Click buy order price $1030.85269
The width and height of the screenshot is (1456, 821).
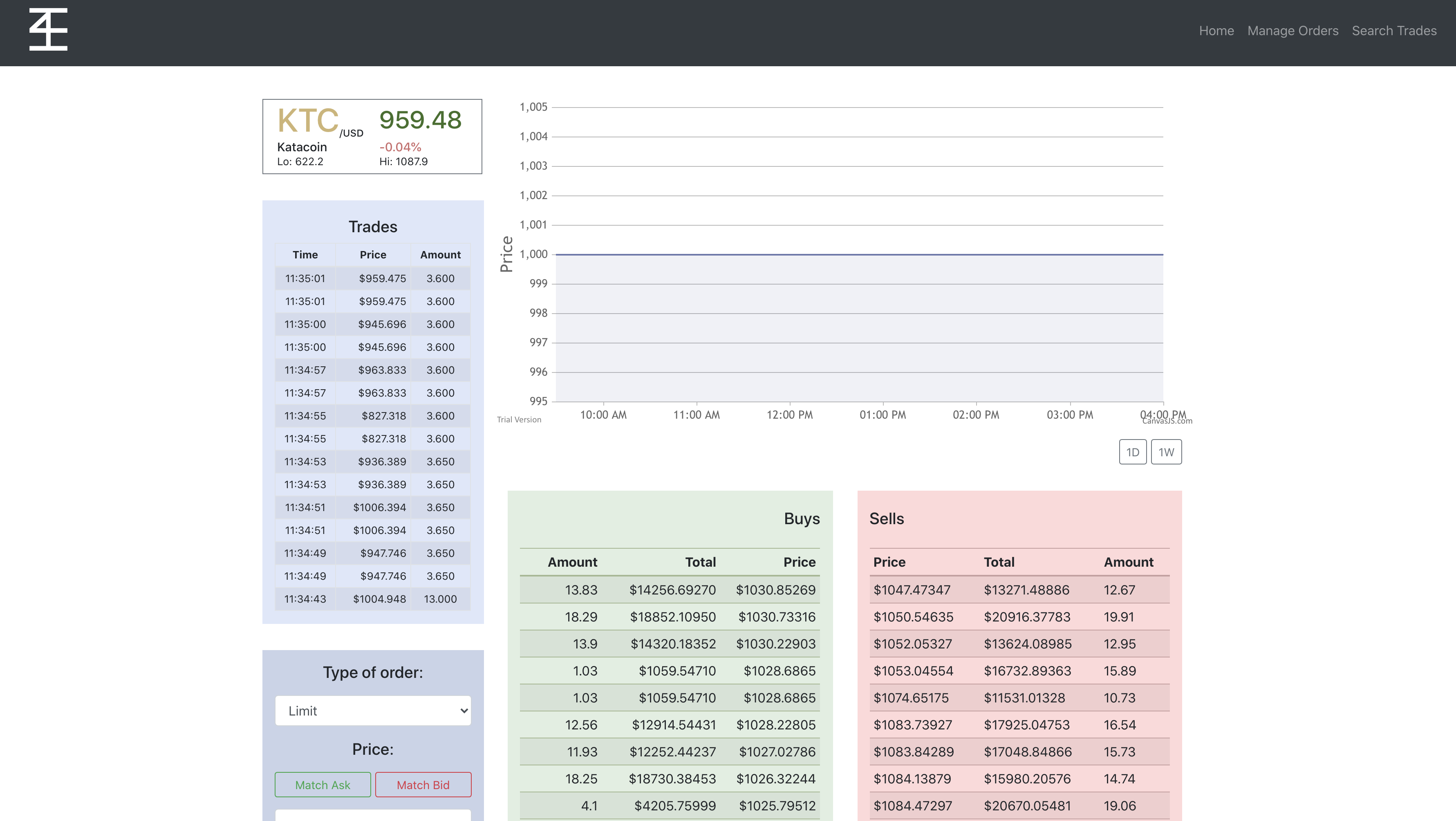(775, 590)
